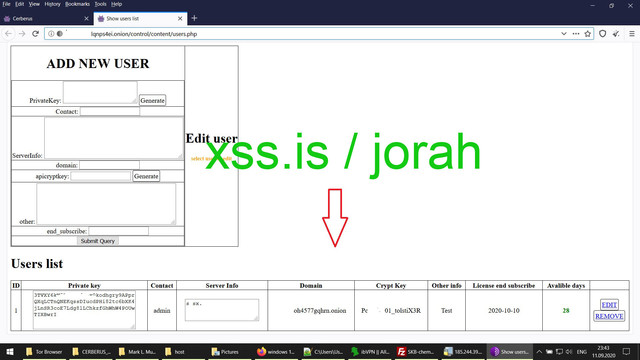This screenshot has height=360, width=640.
Task: Switch to FileZilla taskbar item
Action: coord(417,351)
